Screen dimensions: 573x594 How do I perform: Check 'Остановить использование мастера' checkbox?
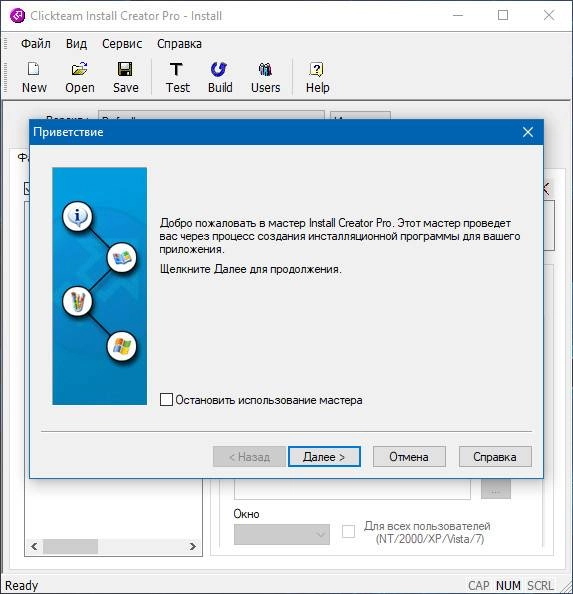166,400
